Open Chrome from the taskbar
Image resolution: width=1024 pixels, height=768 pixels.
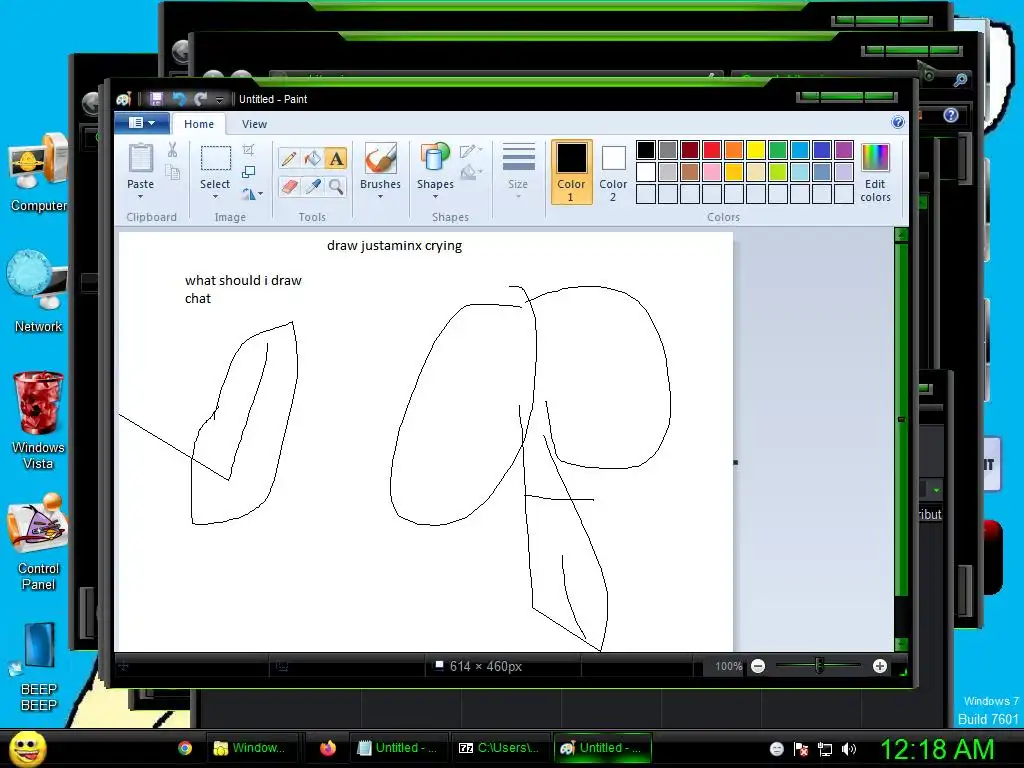tap(185, 748)
